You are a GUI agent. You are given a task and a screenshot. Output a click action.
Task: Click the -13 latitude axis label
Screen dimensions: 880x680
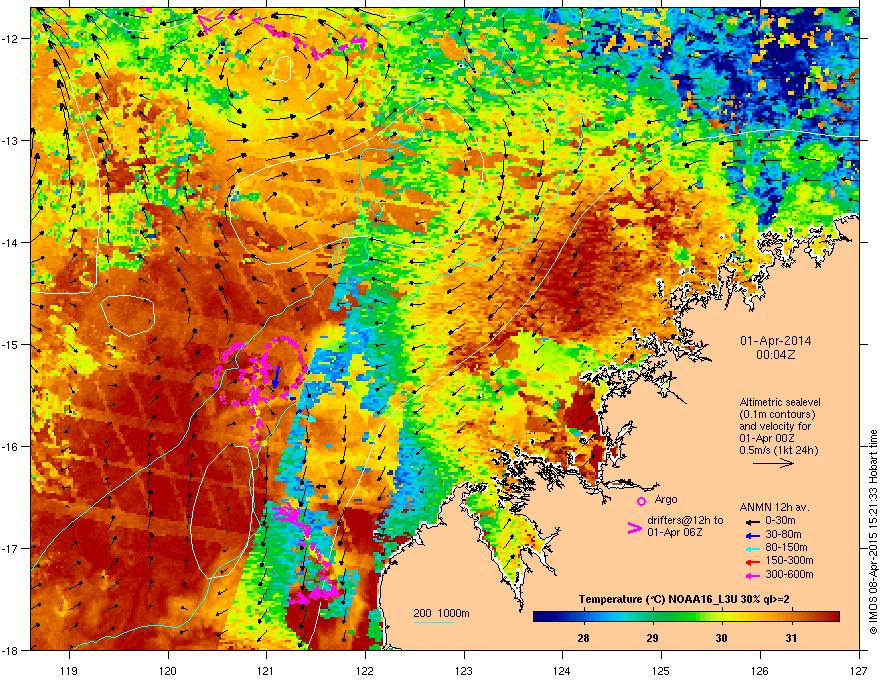coord(10,141)
